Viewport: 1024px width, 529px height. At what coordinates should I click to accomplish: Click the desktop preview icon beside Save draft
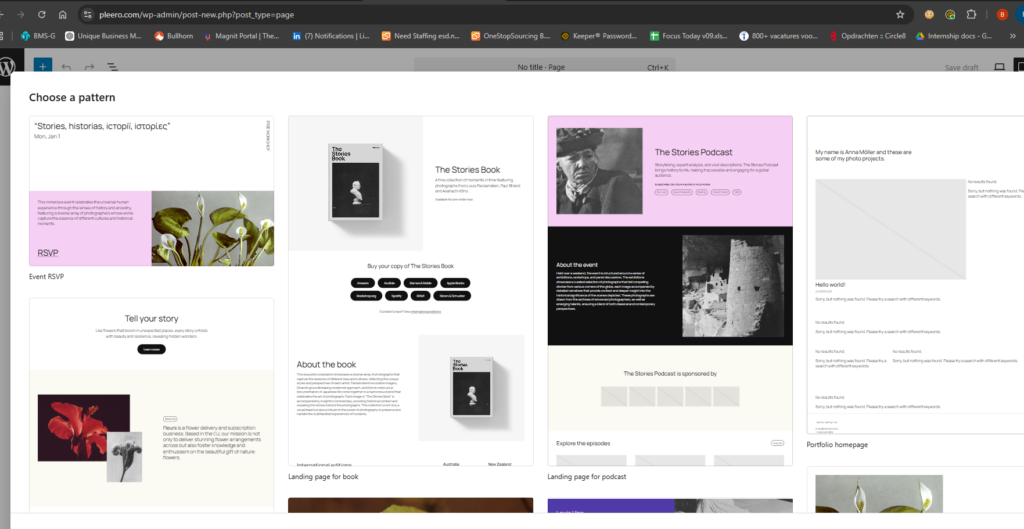(998, 67)
